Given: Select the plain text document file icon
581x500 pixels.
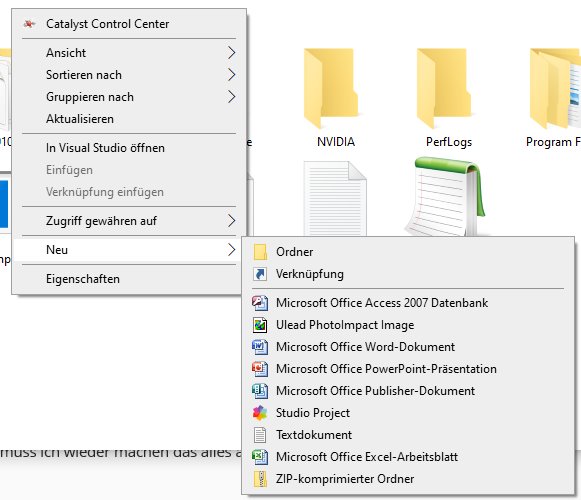Looking at the screenshot, I should click(335, 198).
